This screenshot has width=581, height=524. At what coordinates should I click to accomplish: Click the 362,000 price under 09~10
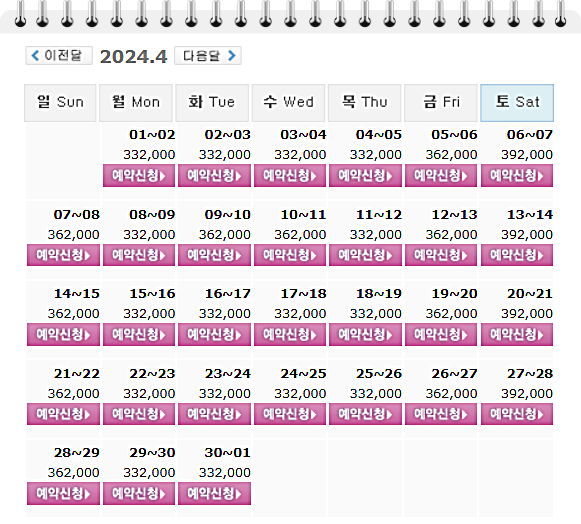pyautogui.click(x=225, y=235)
